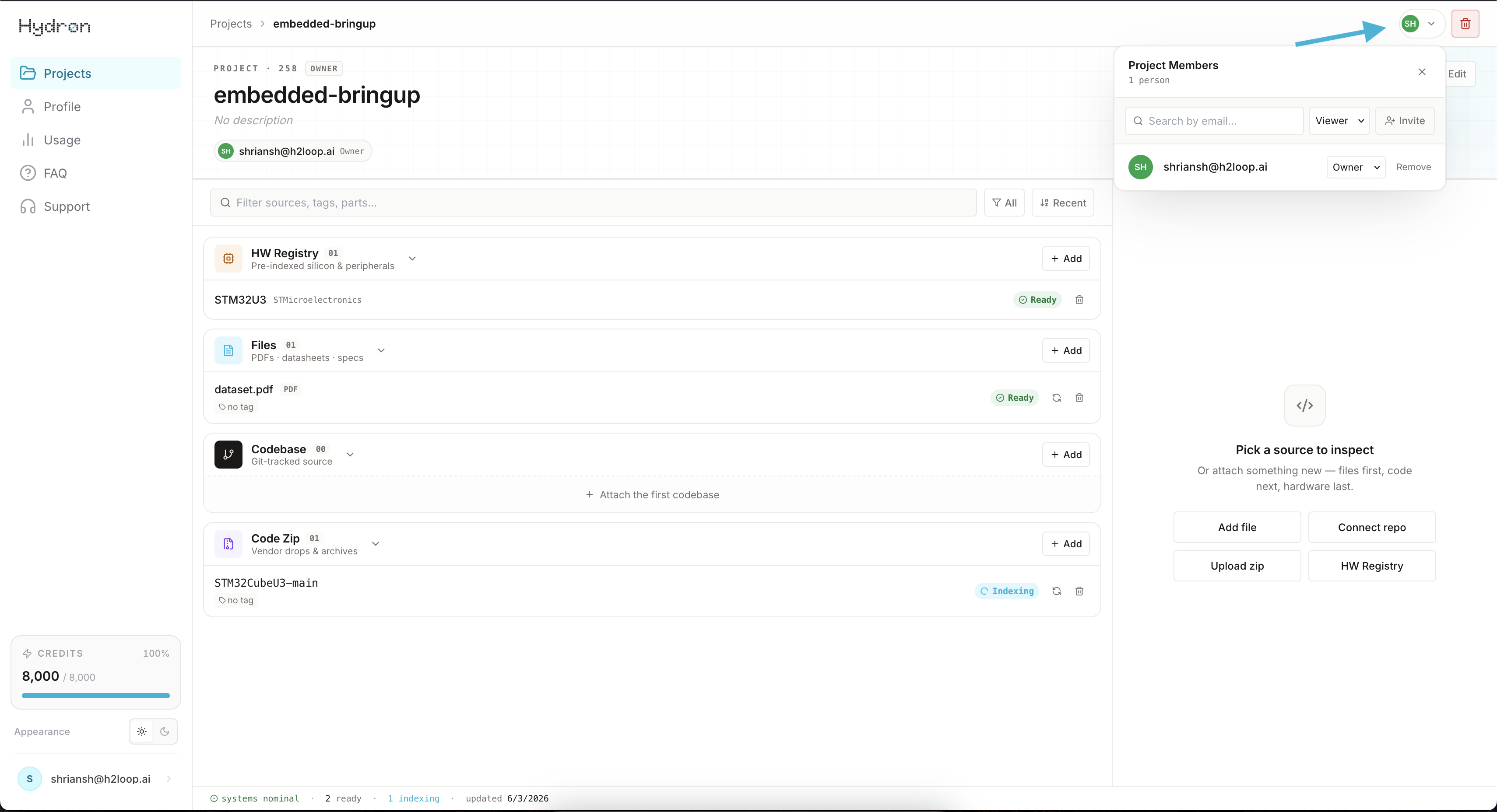Collapse the Codebase section chevron

click(350, 454)
